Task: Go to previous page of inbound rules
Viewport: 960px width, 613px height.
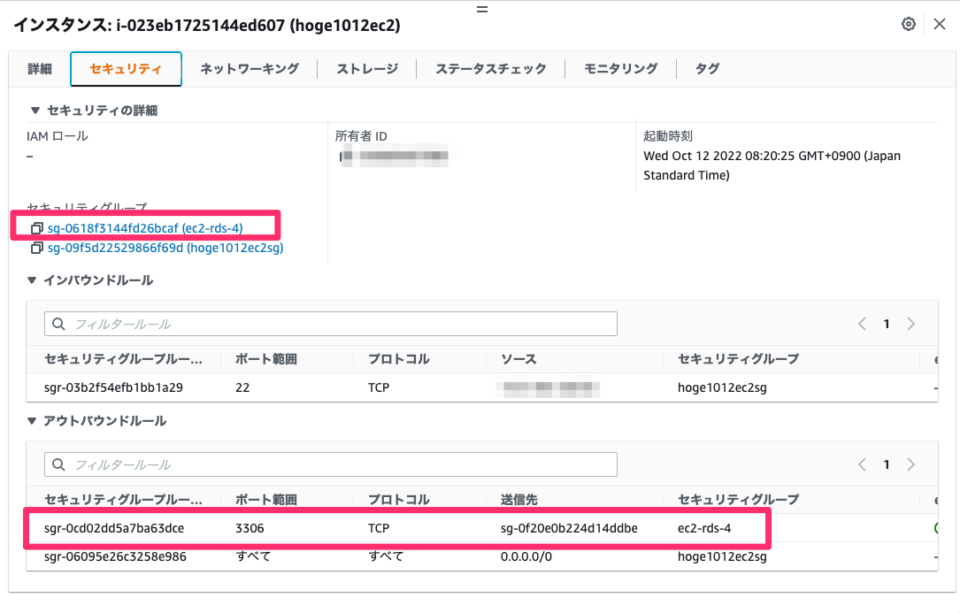Action: [862, 324]
